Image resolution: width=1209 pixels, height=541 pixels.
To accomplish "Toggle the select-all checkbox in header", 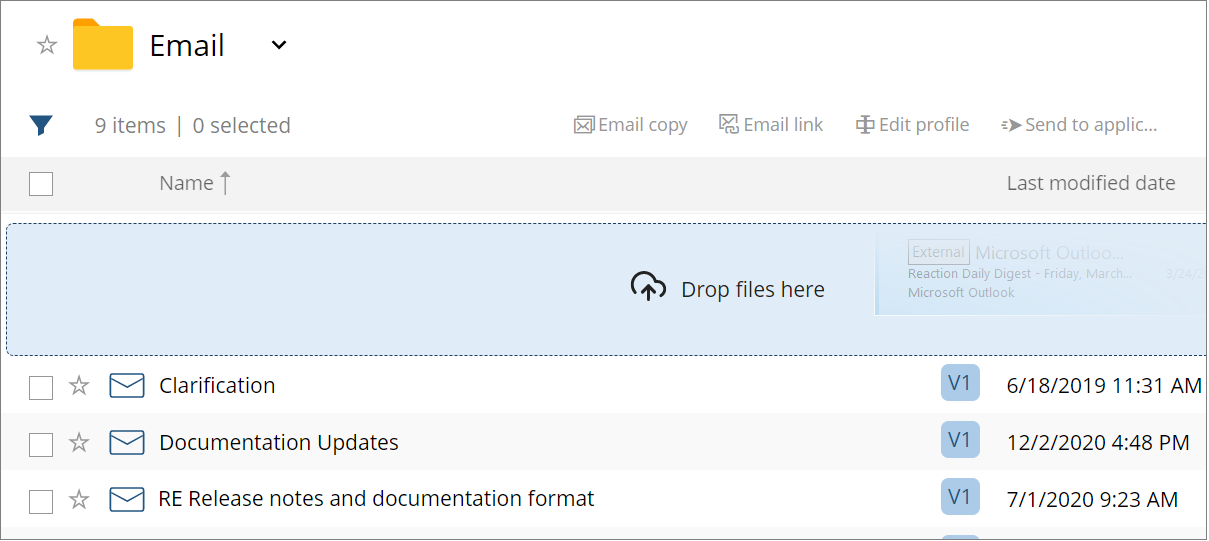I will pyautogui.click(x=41, y=184).
